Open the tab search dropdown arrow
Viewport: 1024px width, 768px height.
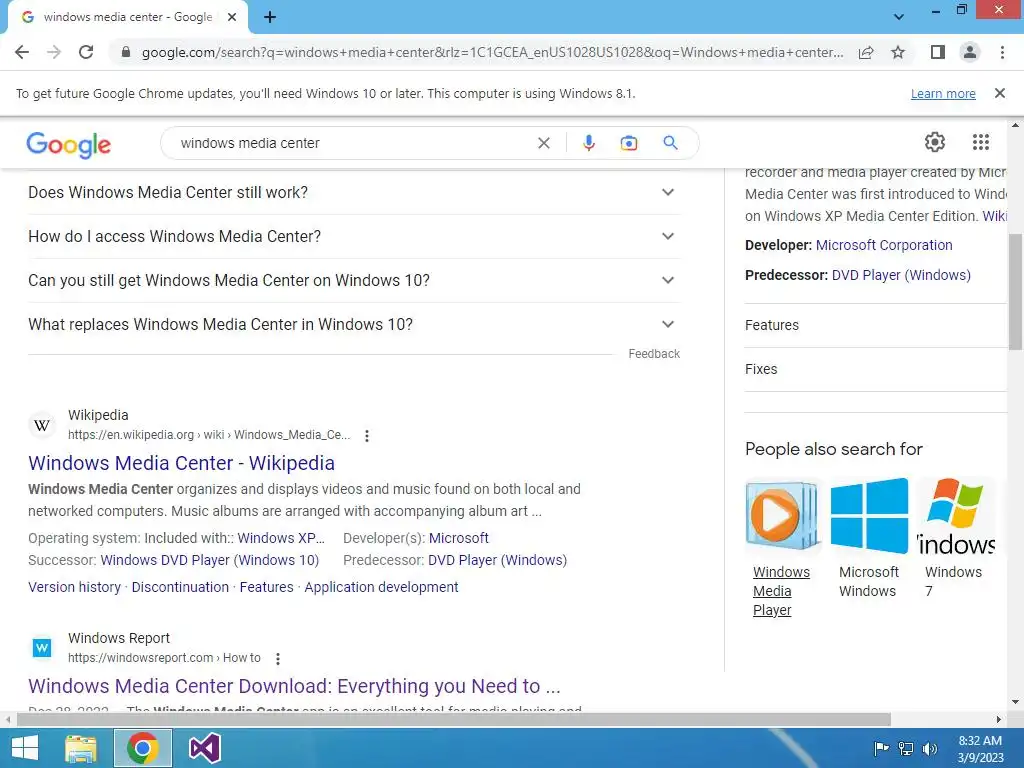(899, 17)
